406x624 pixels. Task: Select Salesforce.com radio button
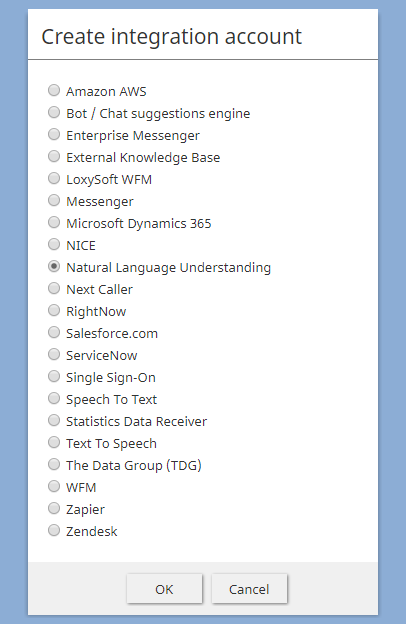pyautogui.click(x=54, y=332)
